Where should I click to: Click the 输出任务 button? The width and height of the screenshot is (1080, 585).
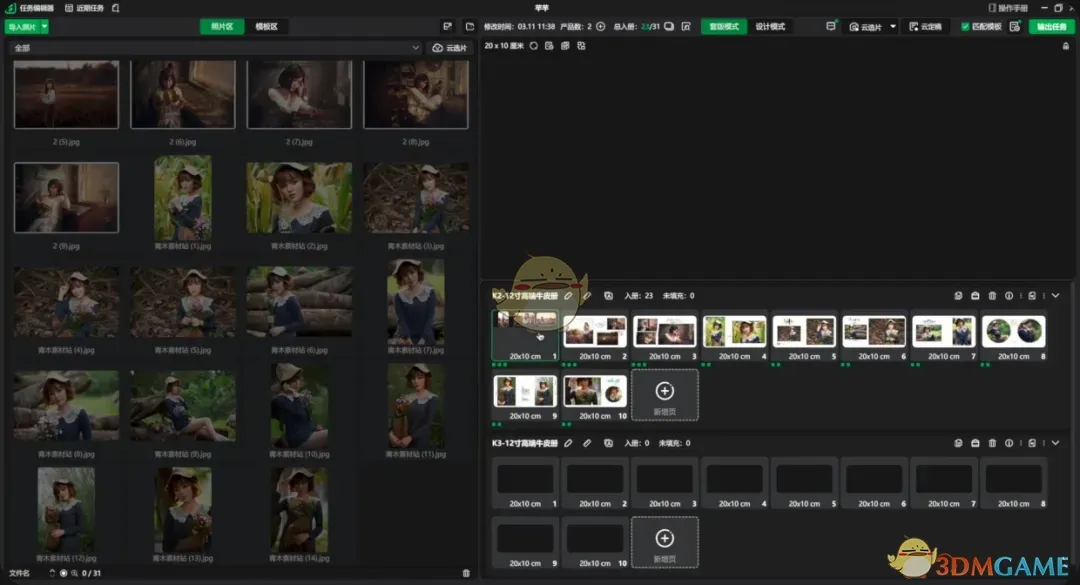(x=1052, y=27)
